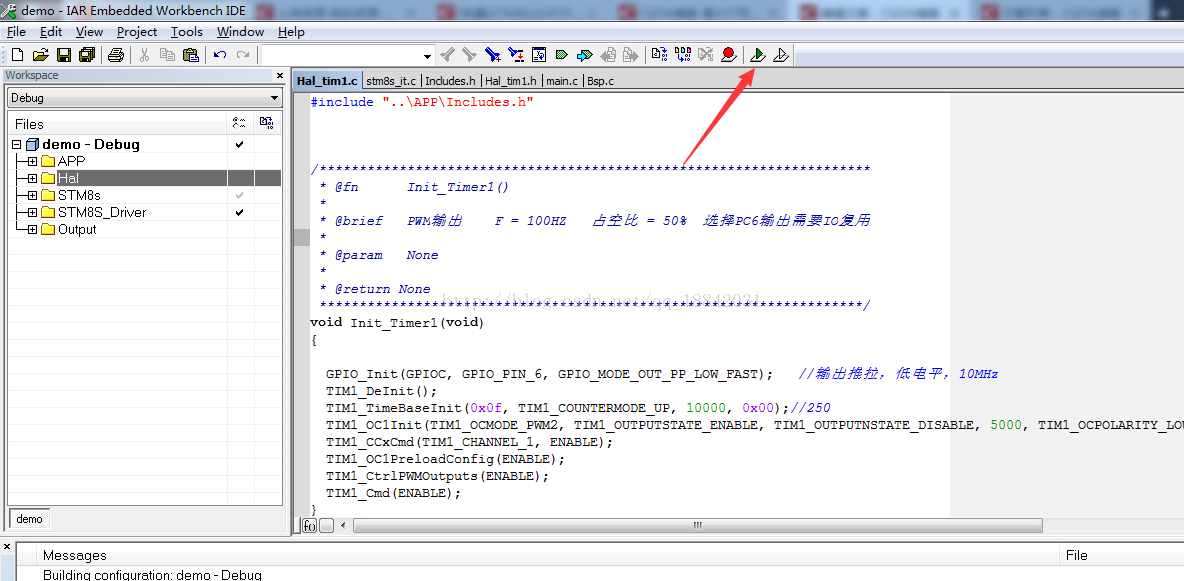Image resolution: width=1184 pixels, height=581 pixels.
Task: Open the Edit menu
Action: click(x=51, y=32)
